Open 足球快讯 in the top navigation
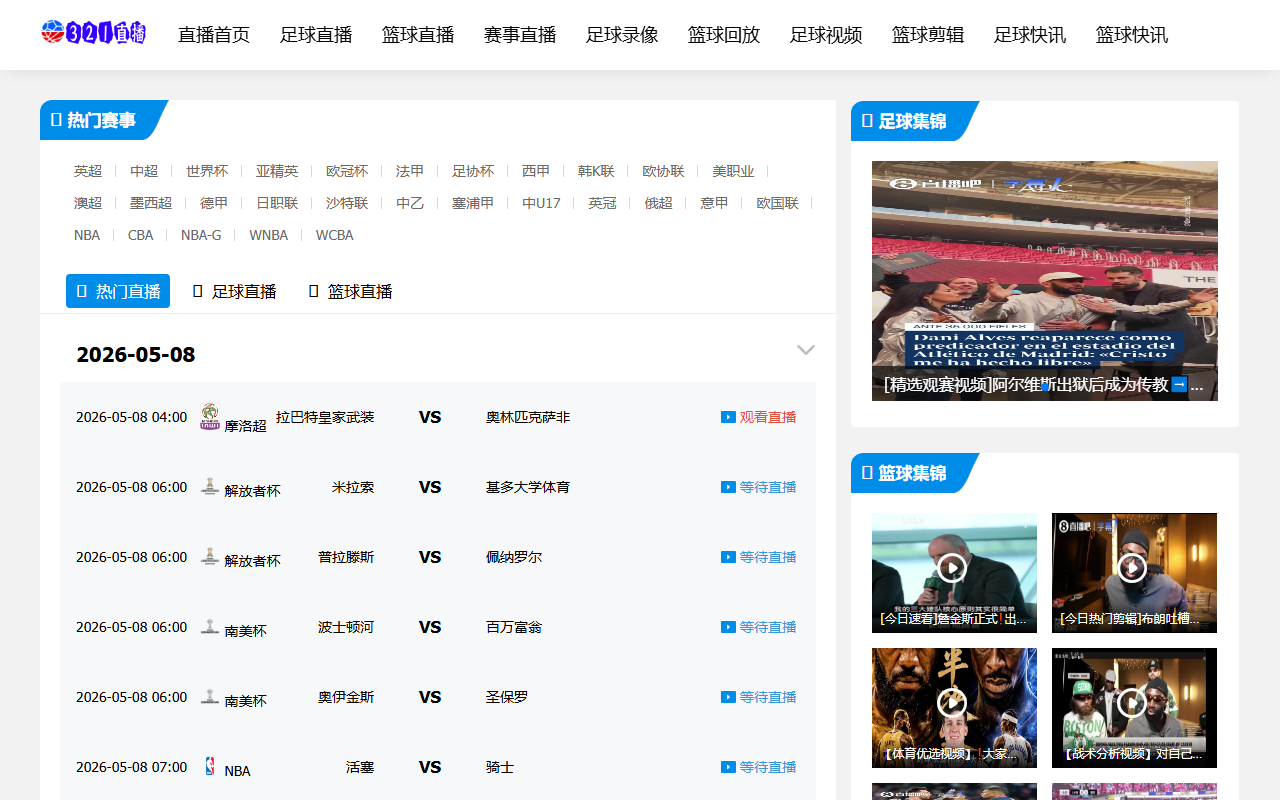1280x800 pixels. click(x=1030, y=35)
